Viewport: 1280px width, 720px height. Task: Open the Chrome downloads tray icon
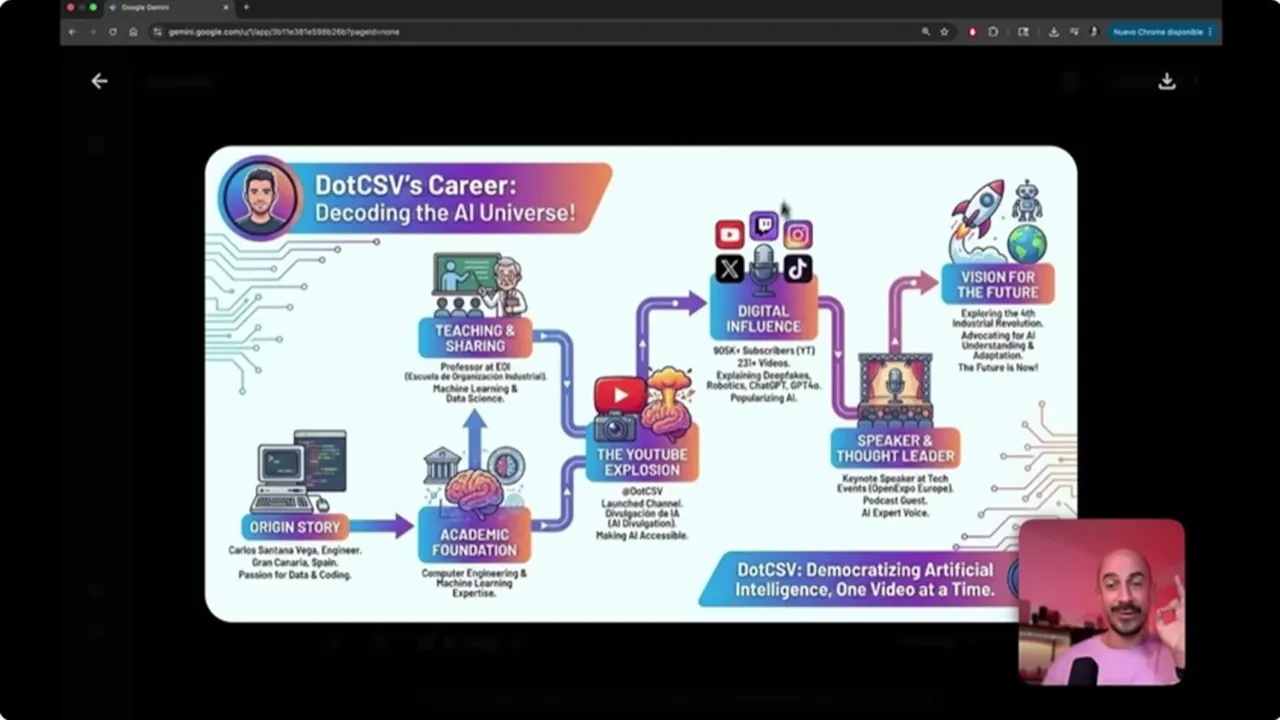(x=1053, y=32)
